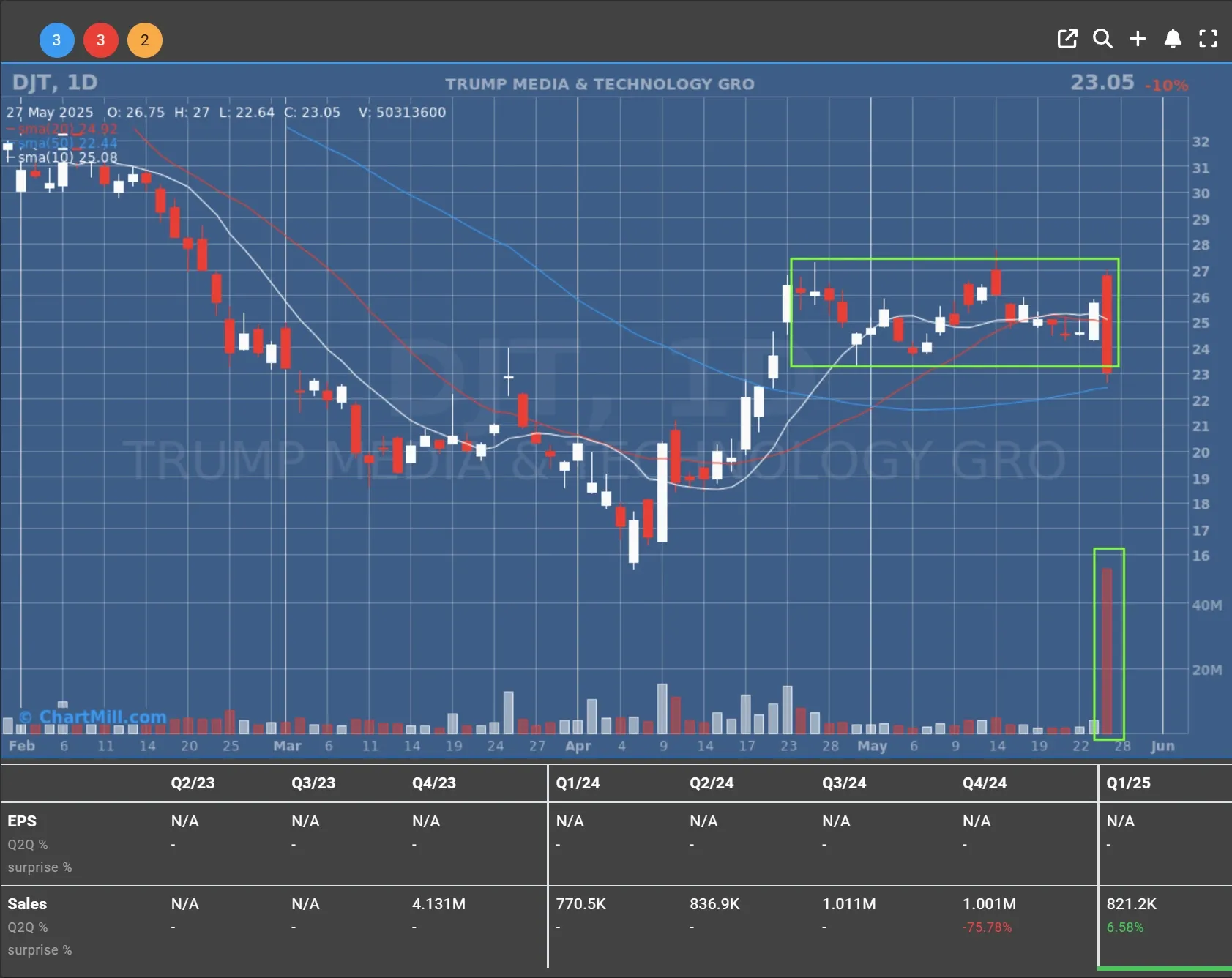
Task: Click the volume reading V: 50313600
Action: pyautogui.click(x=402, y=112)
